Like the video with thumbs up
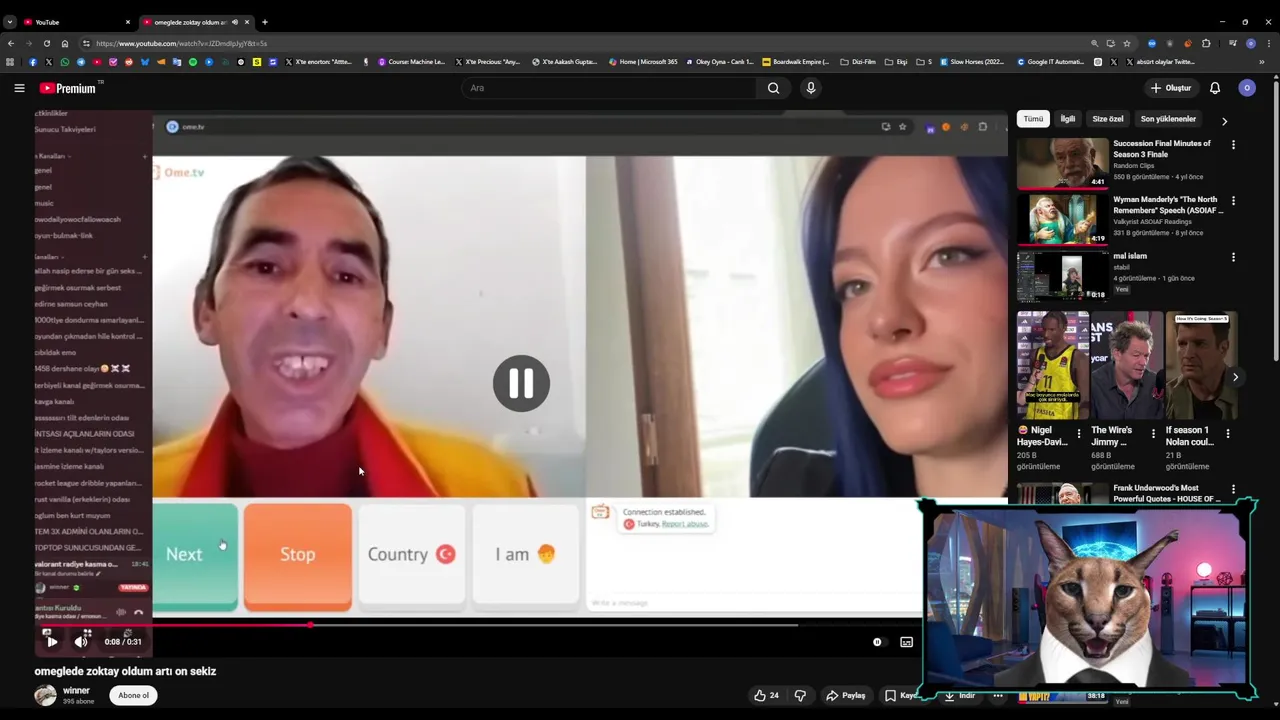The width and height of the screenshot is (1280, 720). (x=767, y=695)
